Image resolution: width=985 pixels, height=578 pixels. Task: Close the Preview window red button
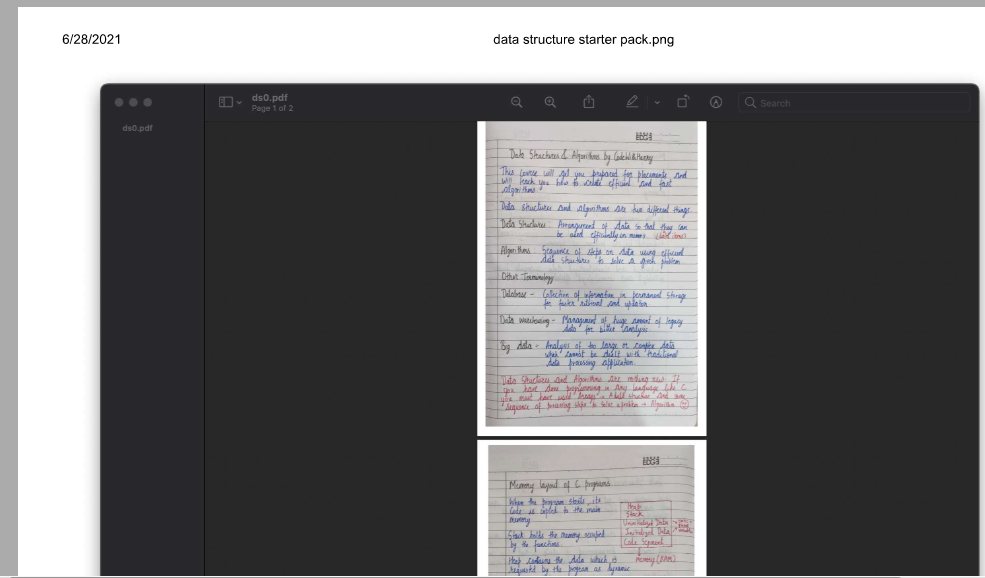[119, 102]
